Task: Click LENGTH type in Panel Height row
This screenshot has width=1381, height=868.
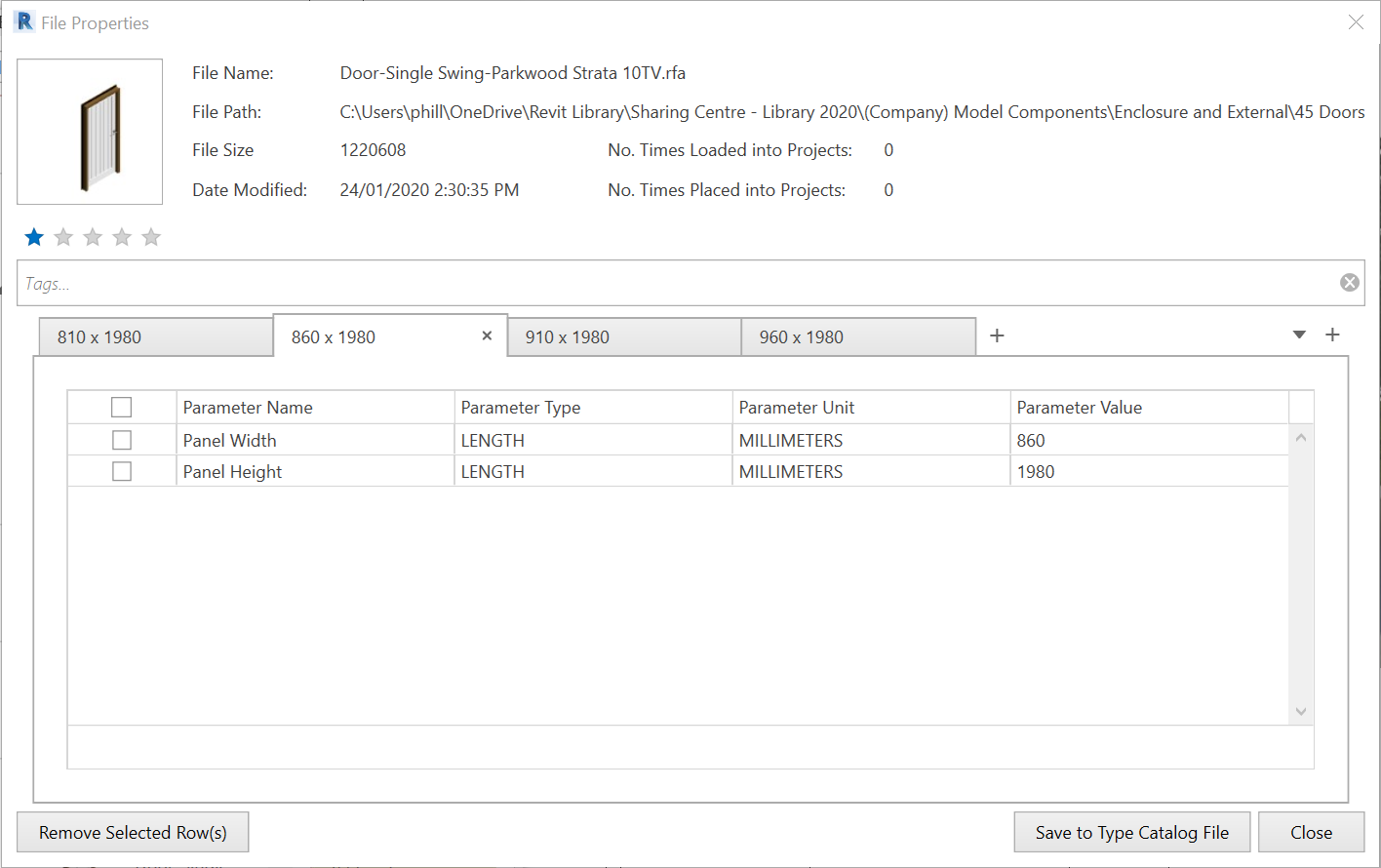Action: [x=593, y=471]
